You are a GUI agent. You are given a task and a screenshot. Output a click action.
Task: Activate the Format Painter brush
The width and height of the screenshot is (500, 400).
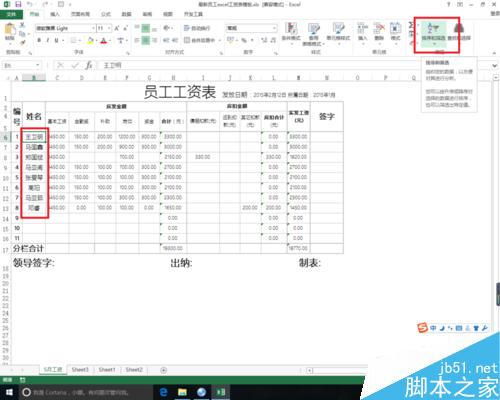pos(22,42)
